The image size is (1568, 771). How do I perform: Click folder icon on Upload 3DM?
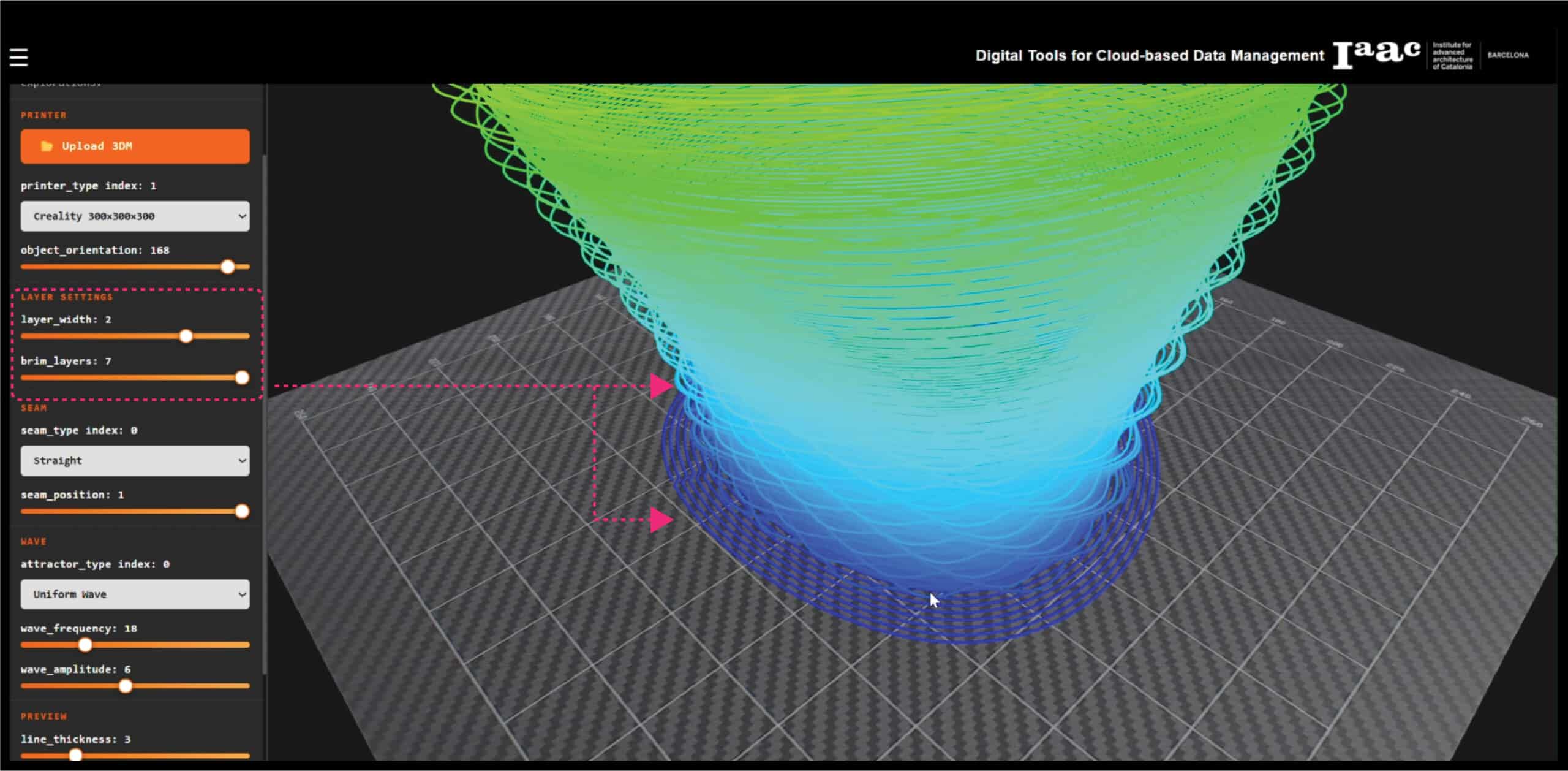47,146
